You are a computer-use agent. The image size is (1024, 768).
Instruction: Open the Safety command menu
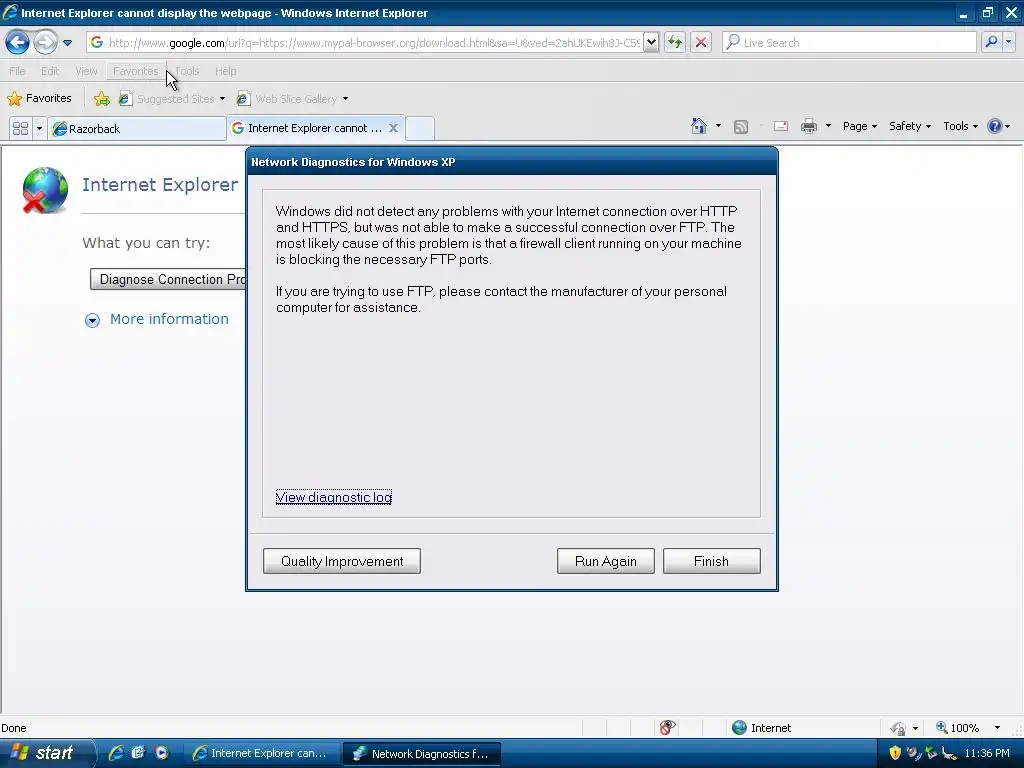coord(910,126)
